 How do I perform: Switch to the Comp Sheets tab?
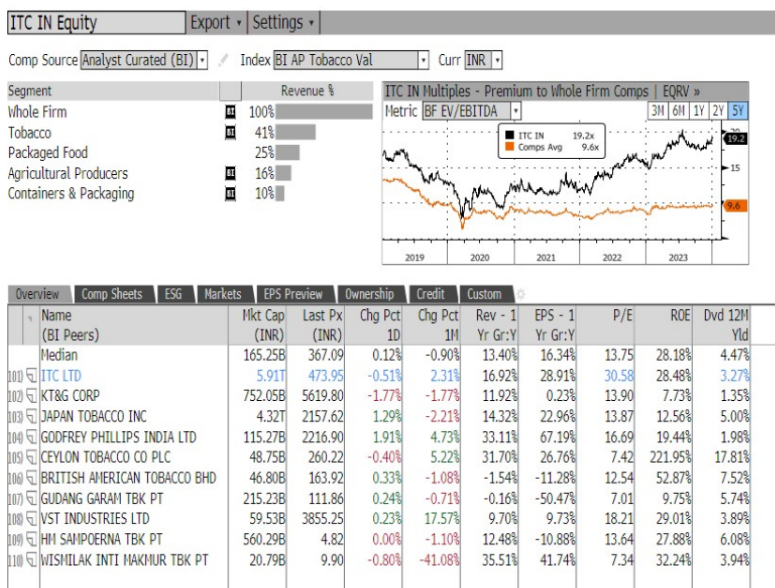(112, 294)
